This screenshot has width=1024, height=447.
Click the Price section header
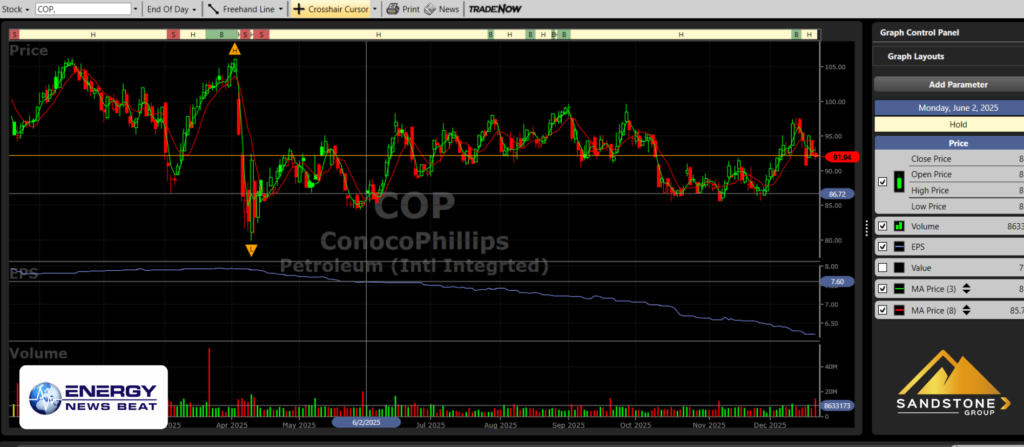click(950, 143)
